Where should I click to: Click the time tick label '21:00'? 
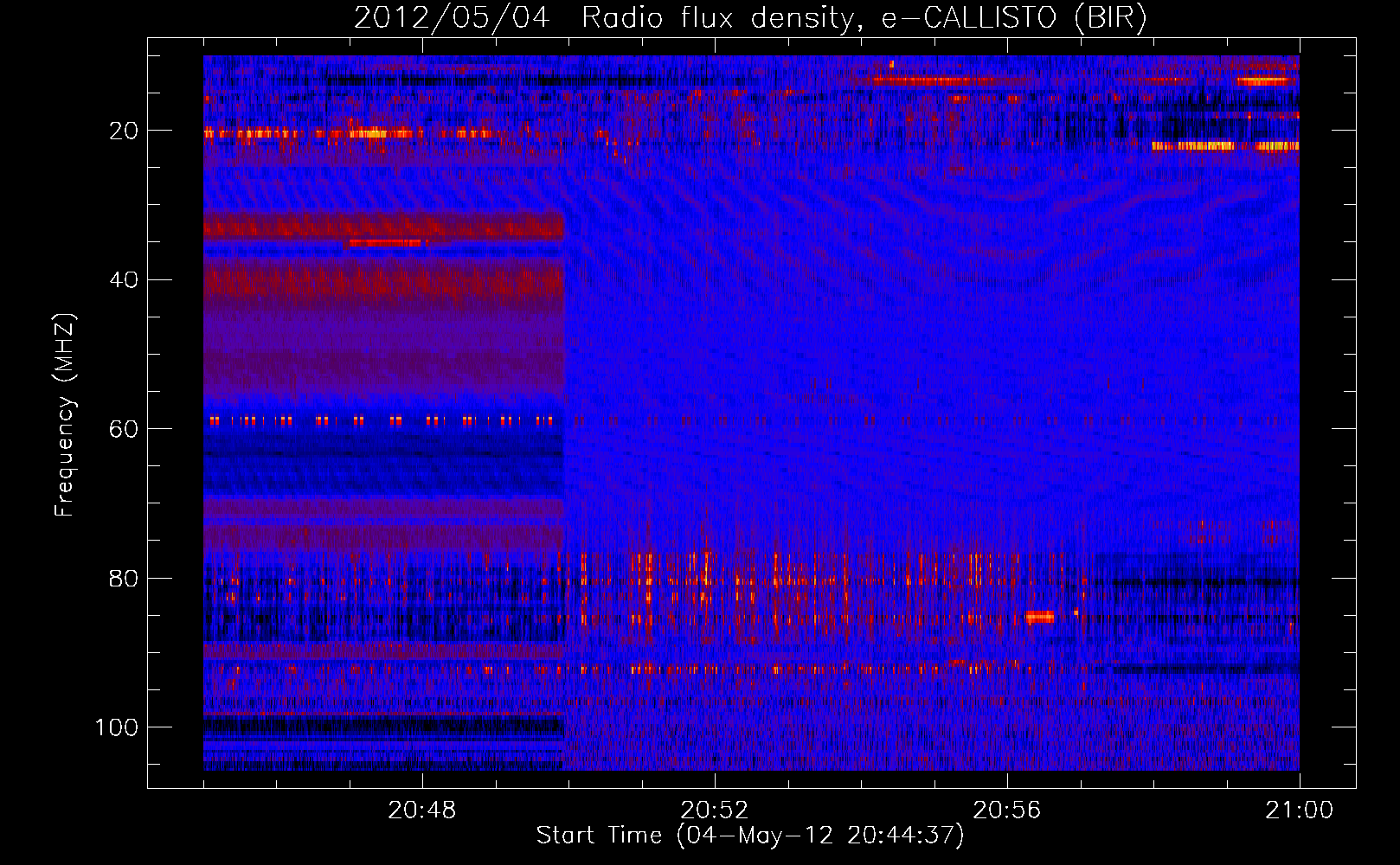coord(1300,811)
